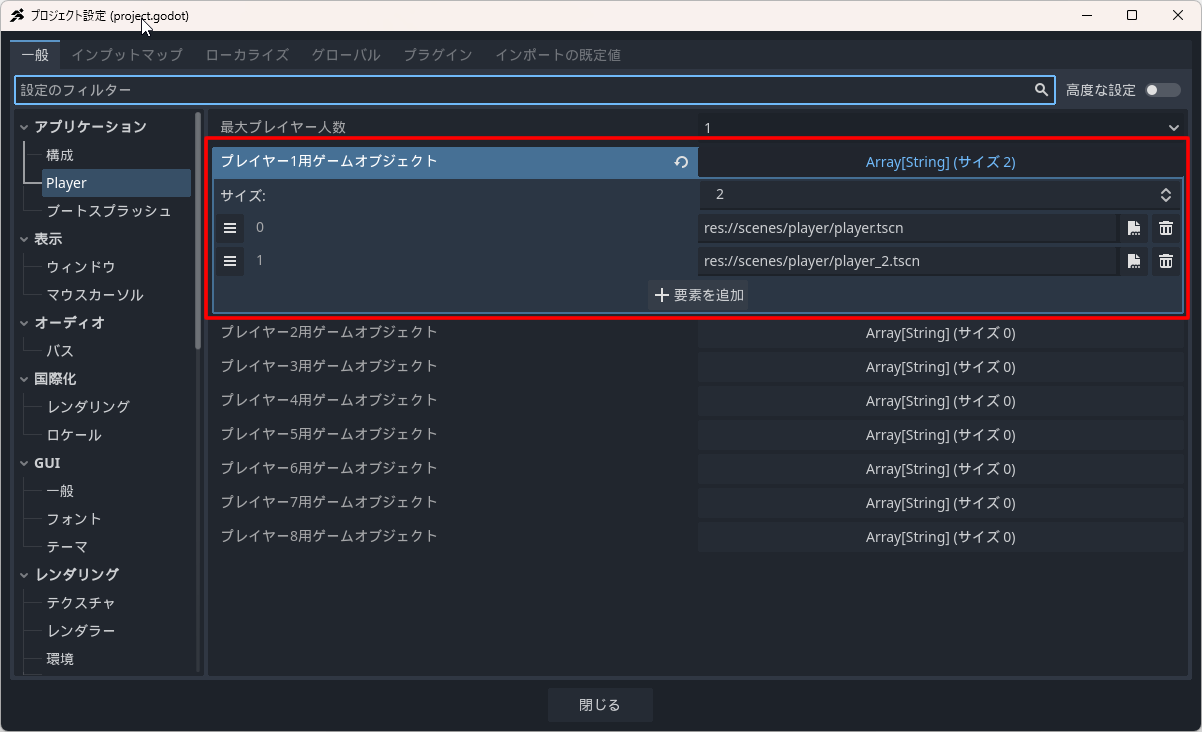Viewport: 1202px width, 732px height.
Task: Collapse the レンダリング category in sidebar
Action: point(25,575)
